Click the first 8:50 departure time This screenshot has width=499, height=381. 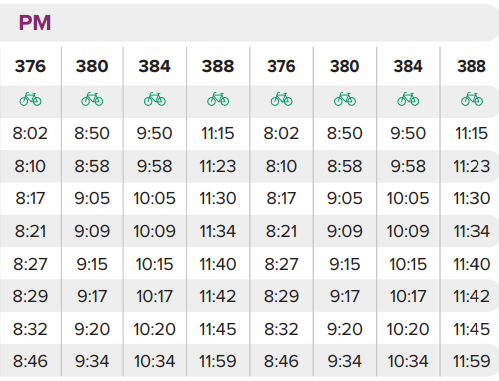click(x=92, y=133)
